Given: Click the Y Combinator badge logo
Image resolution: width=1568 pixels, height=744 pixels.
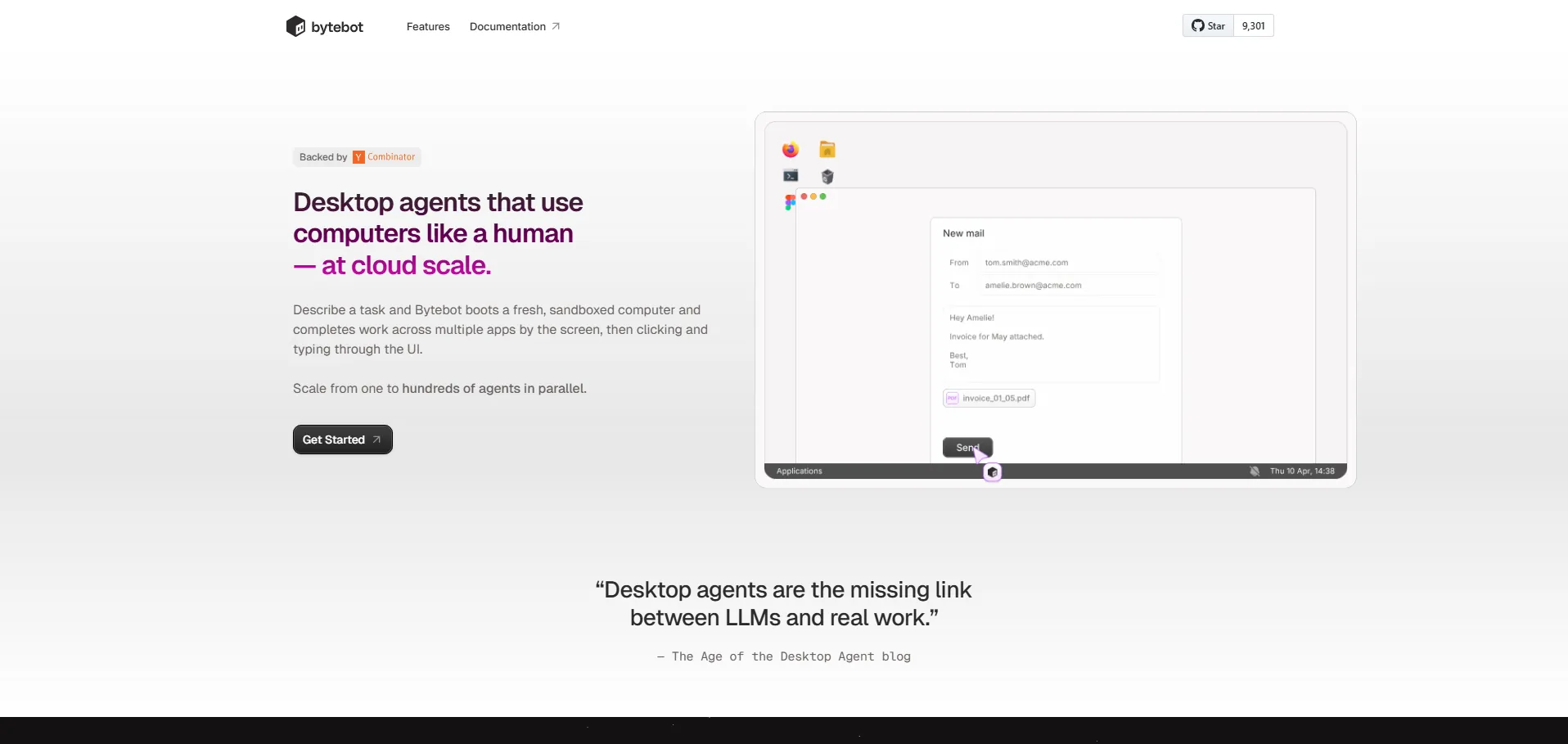Looking at the screenshot, I should pyautogui.click(x=358, y=157).
